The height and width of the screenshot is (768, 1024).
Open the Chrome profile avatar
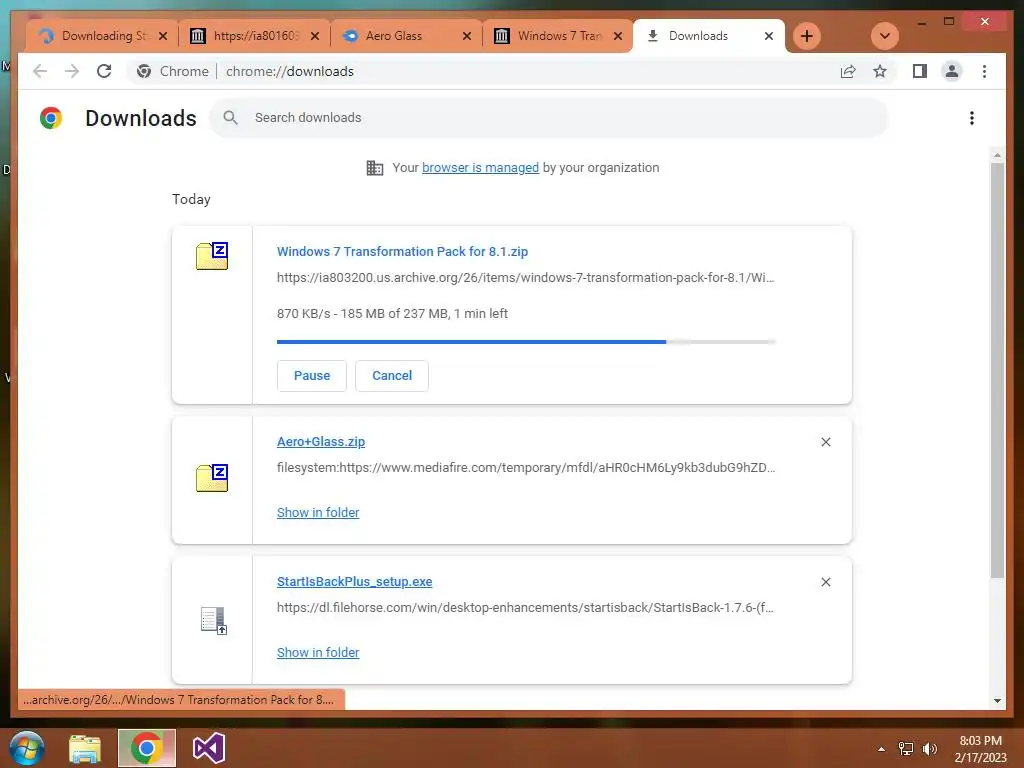pos(952,71)
